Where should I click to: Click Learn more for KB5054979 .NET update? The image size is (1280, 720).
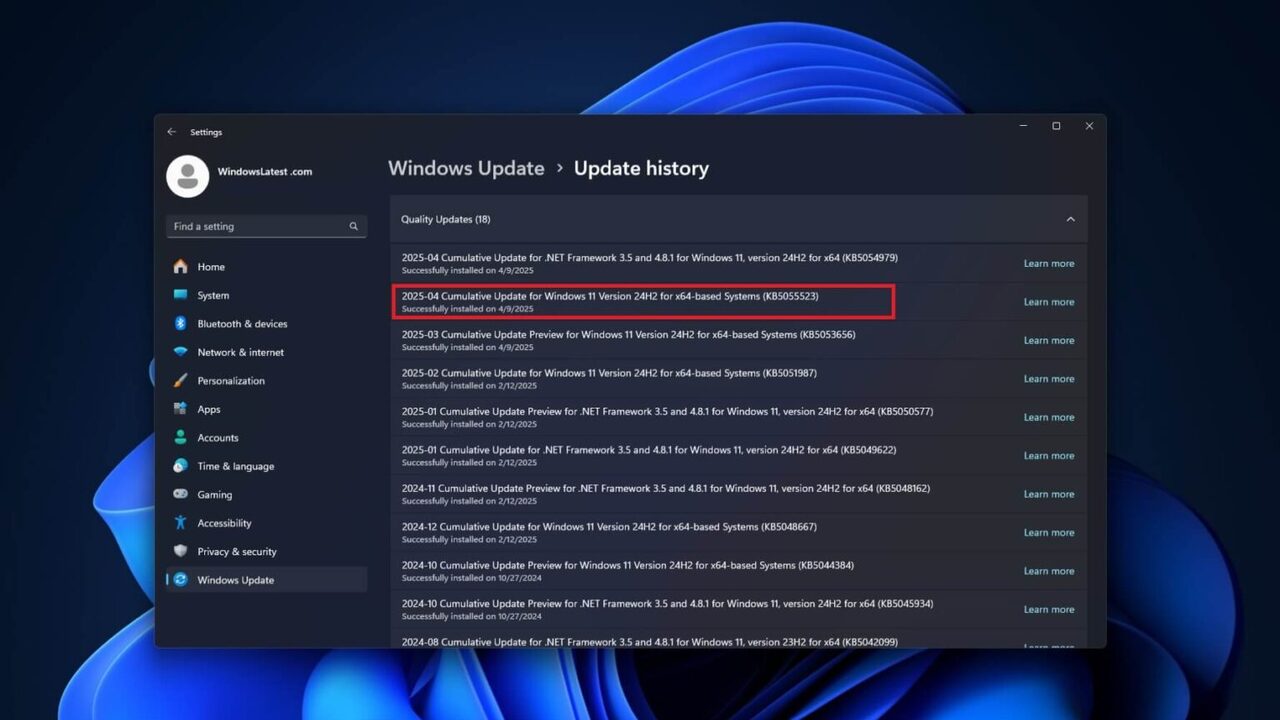[x=1048, y=263]
